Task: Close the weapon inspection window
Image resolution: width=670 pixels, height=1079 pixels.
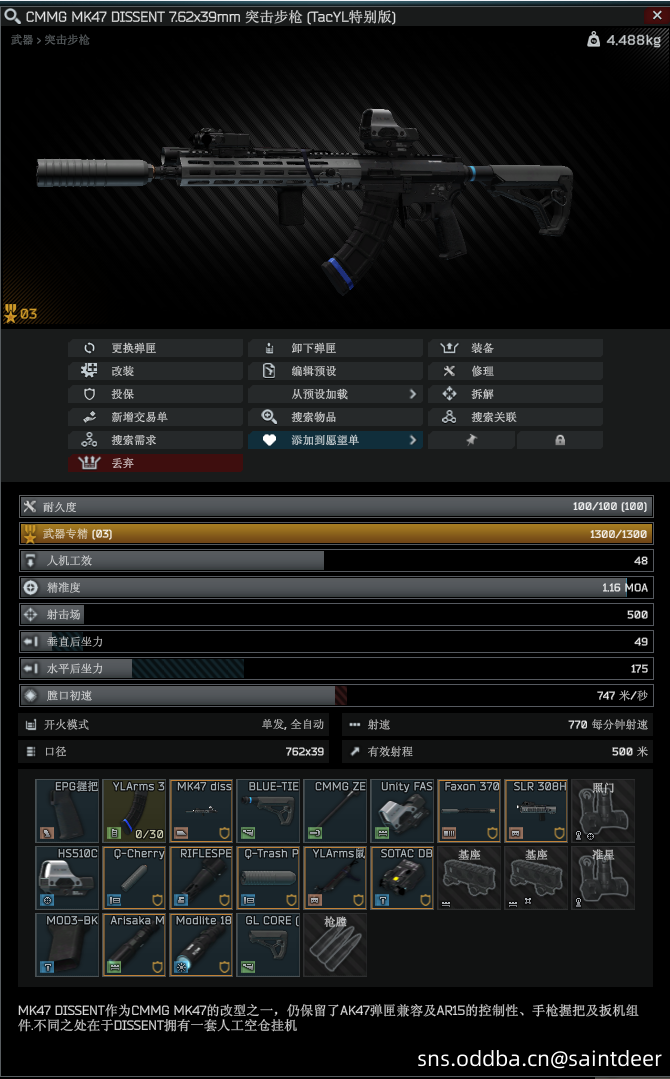Action: pyautogui.click(x=657, y=15)
